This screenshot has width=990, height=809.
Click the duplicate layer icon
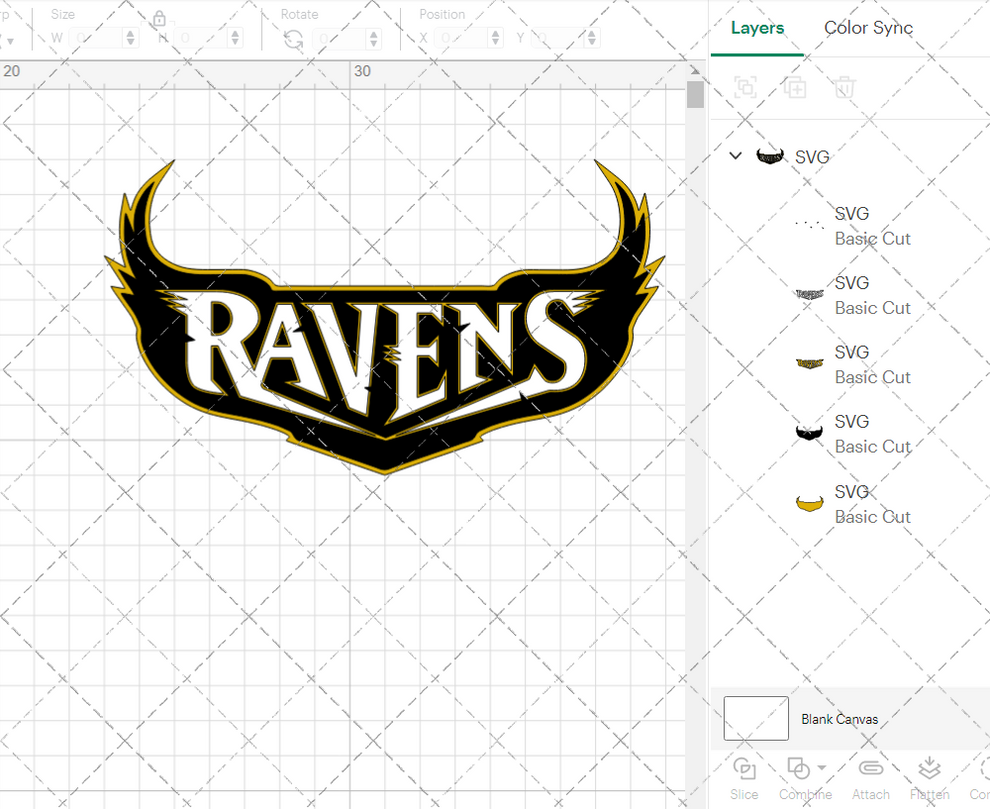coord(795,87)
